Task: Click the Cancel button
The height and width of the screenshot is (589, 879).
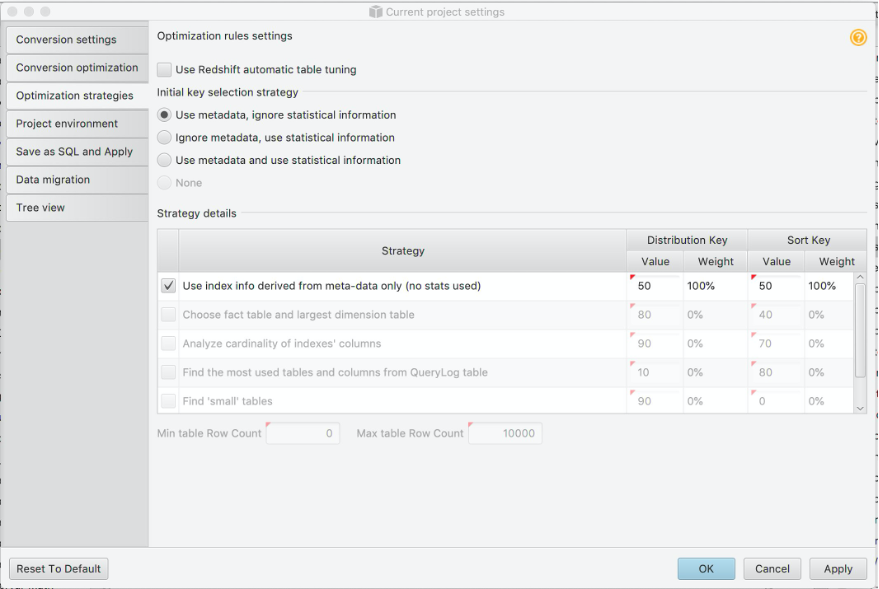Action: pyautogui.click(x=772, y=569)
